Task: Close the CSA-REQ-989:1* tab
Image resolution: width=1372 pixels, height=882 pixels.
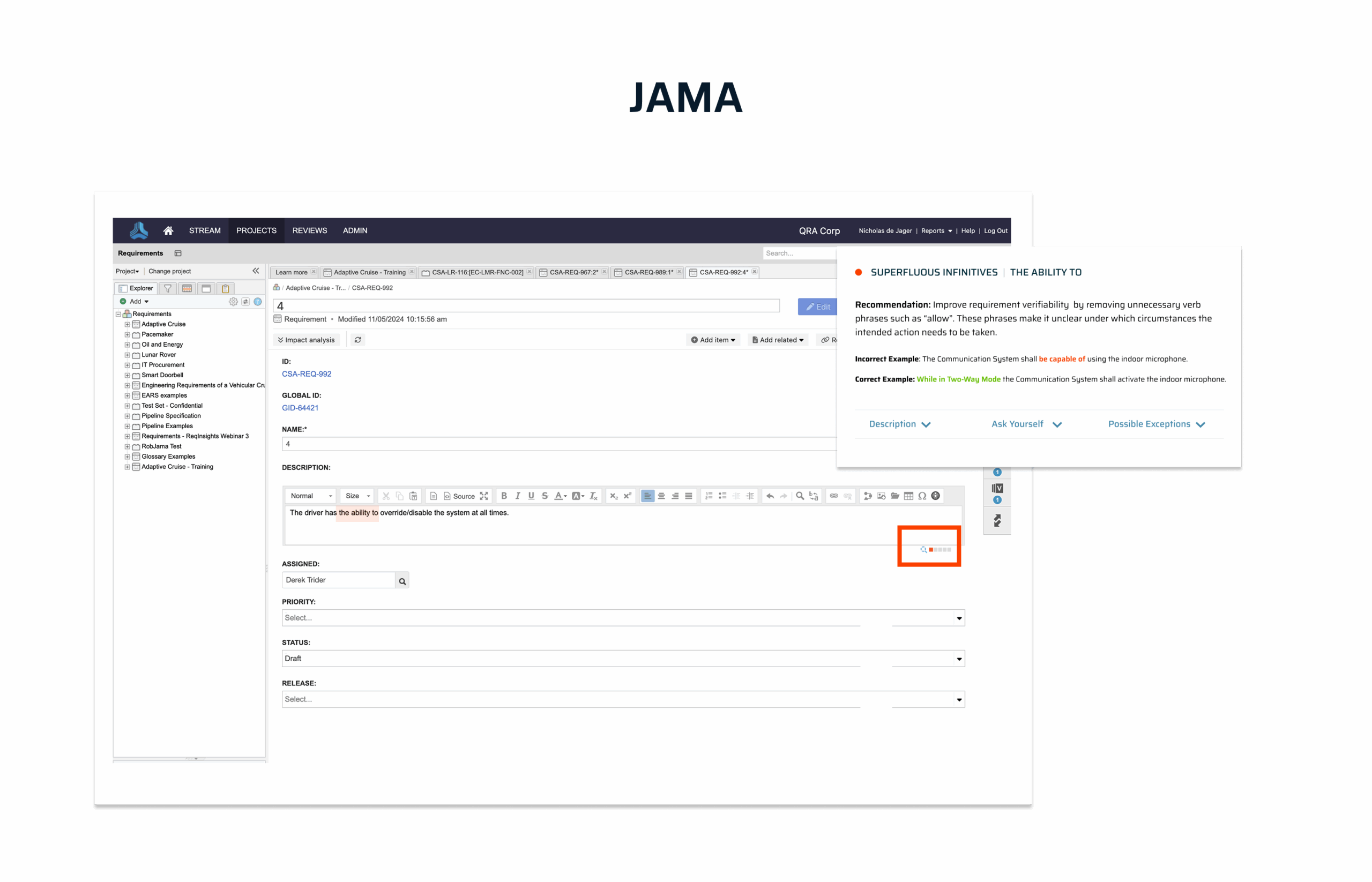Action: point(679,272)
